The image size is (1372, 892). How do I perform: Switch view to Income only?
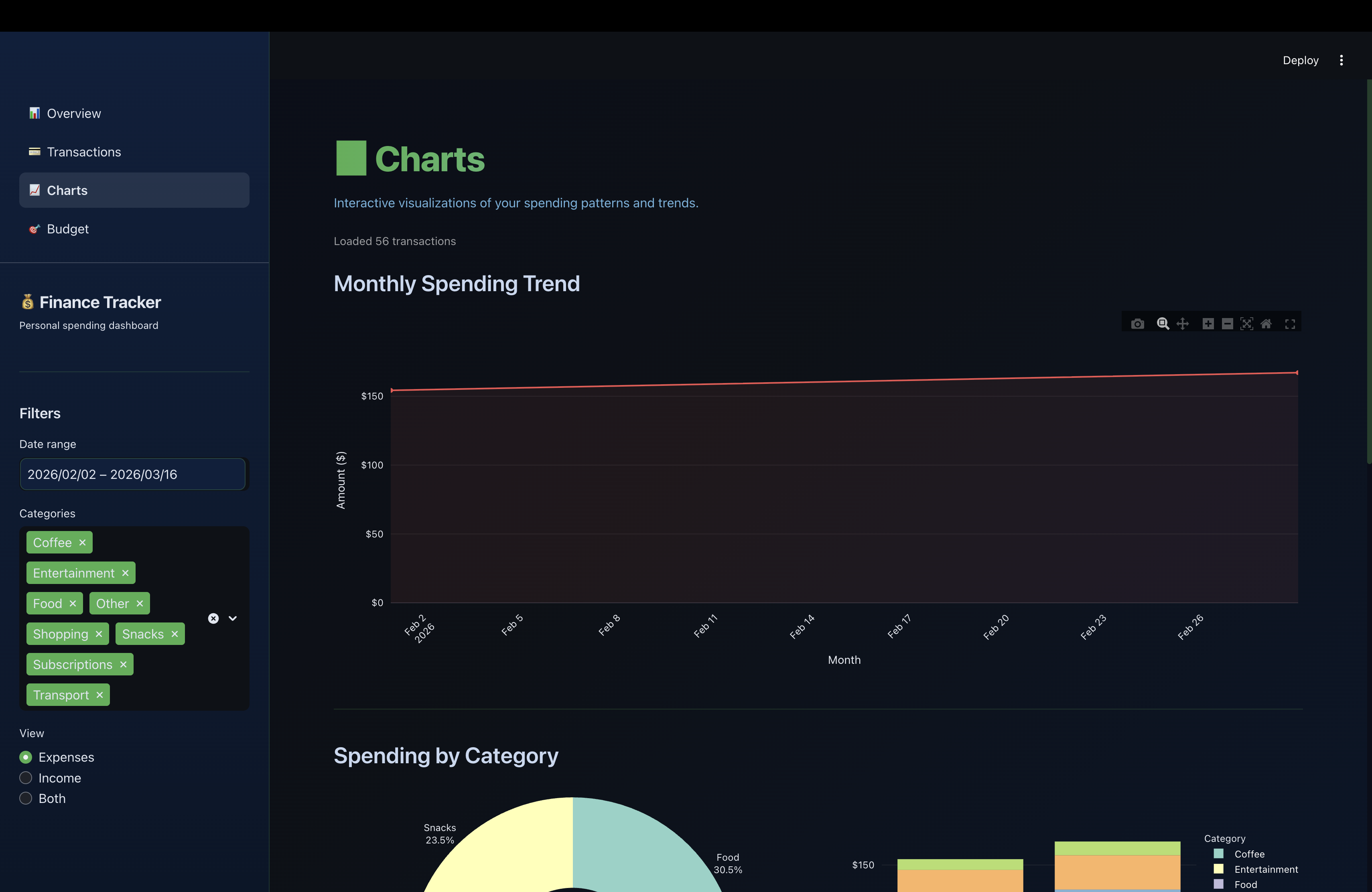[25, 777]
